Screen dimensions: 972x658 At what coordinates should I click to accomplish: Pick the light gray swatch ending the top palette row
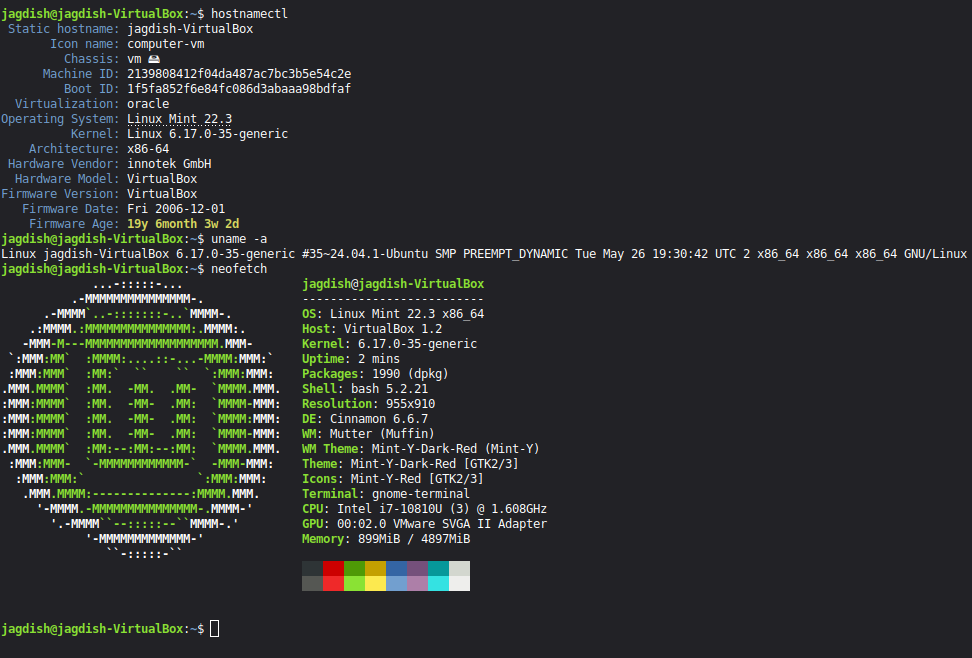pyautogui.click(x=459, y=569)
